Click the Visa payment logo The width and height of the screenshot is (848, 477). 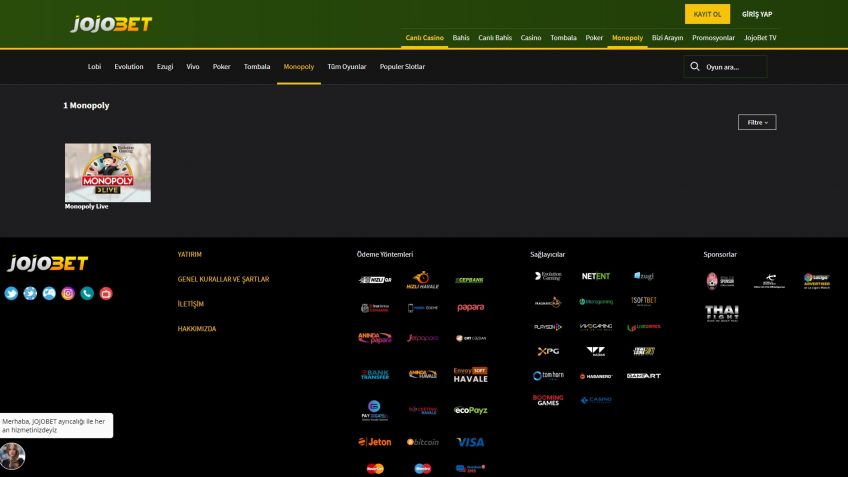pos(470,441)
